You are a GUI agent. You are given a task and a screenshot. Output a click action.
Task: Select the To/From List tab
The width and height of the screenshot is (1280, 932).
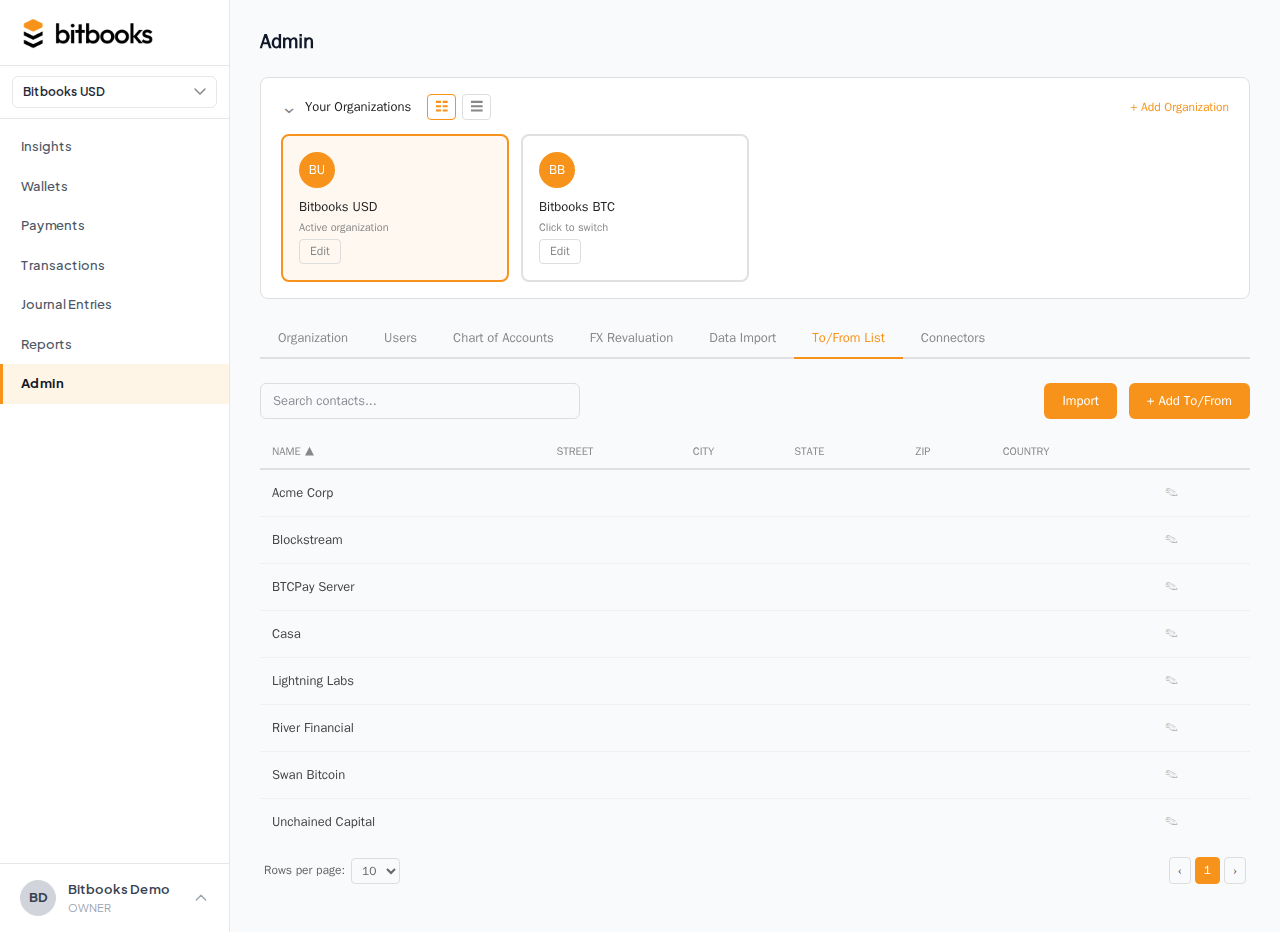pyautogui.click(x=848, y=338)
